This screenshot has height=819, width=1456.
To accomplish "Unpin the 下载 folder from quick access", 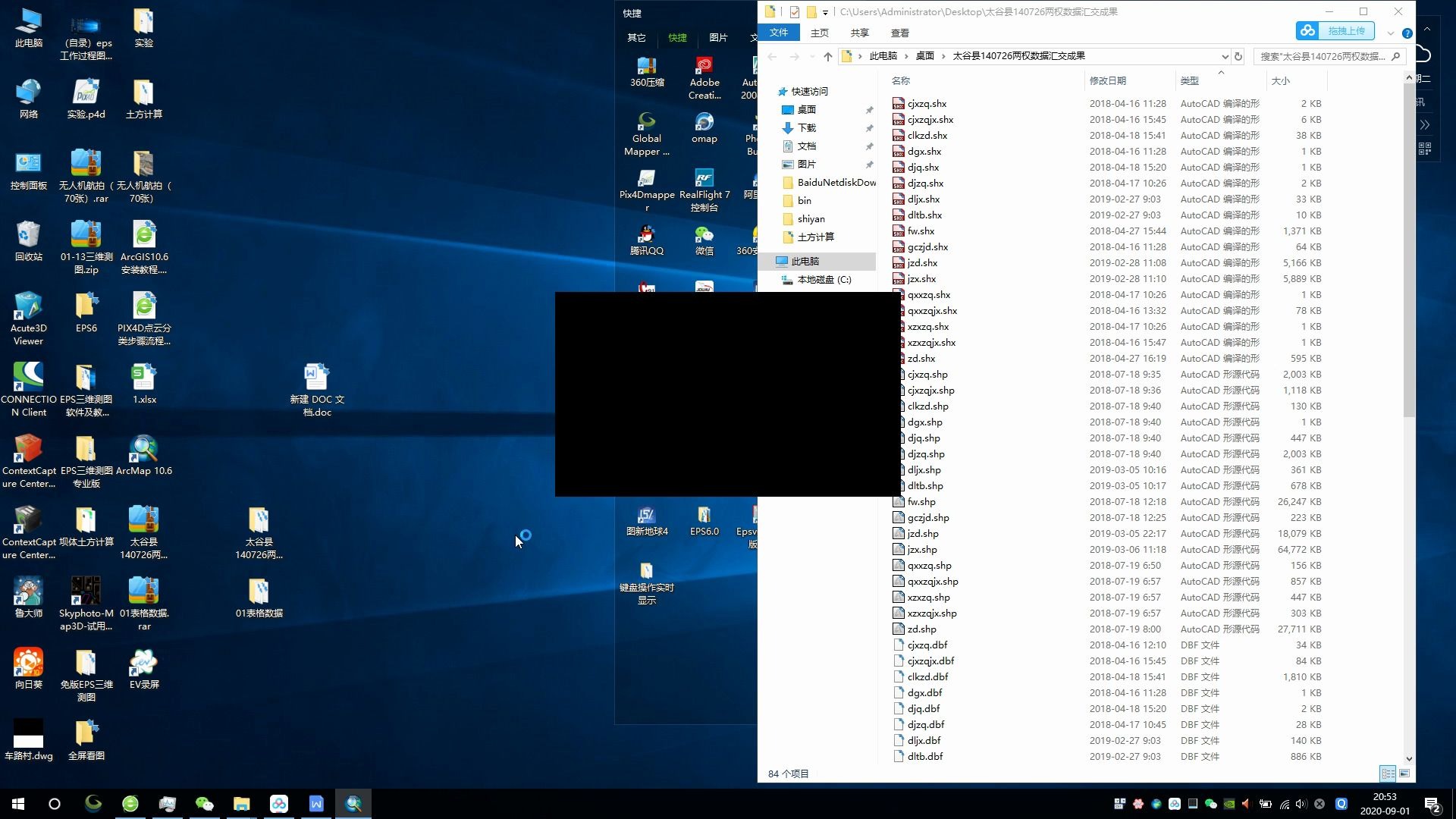I will (869, 128).
